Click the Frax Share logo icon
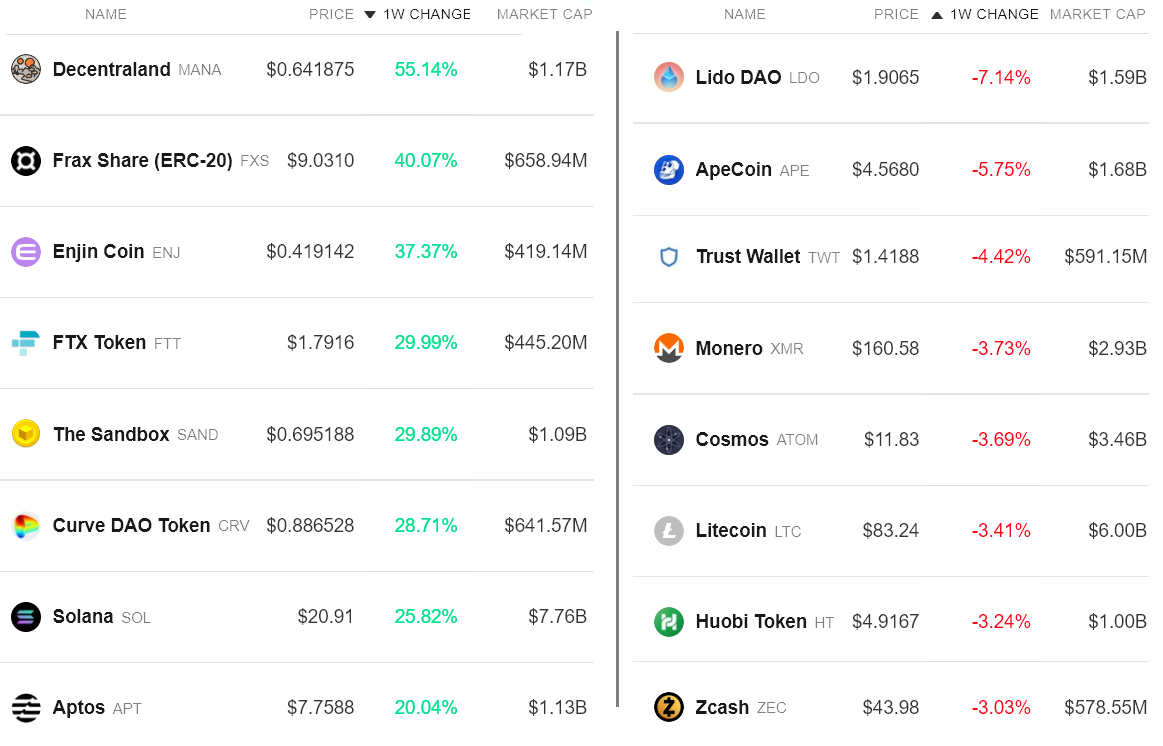This screenshot has height=746, width=1163. click(26, 160)
